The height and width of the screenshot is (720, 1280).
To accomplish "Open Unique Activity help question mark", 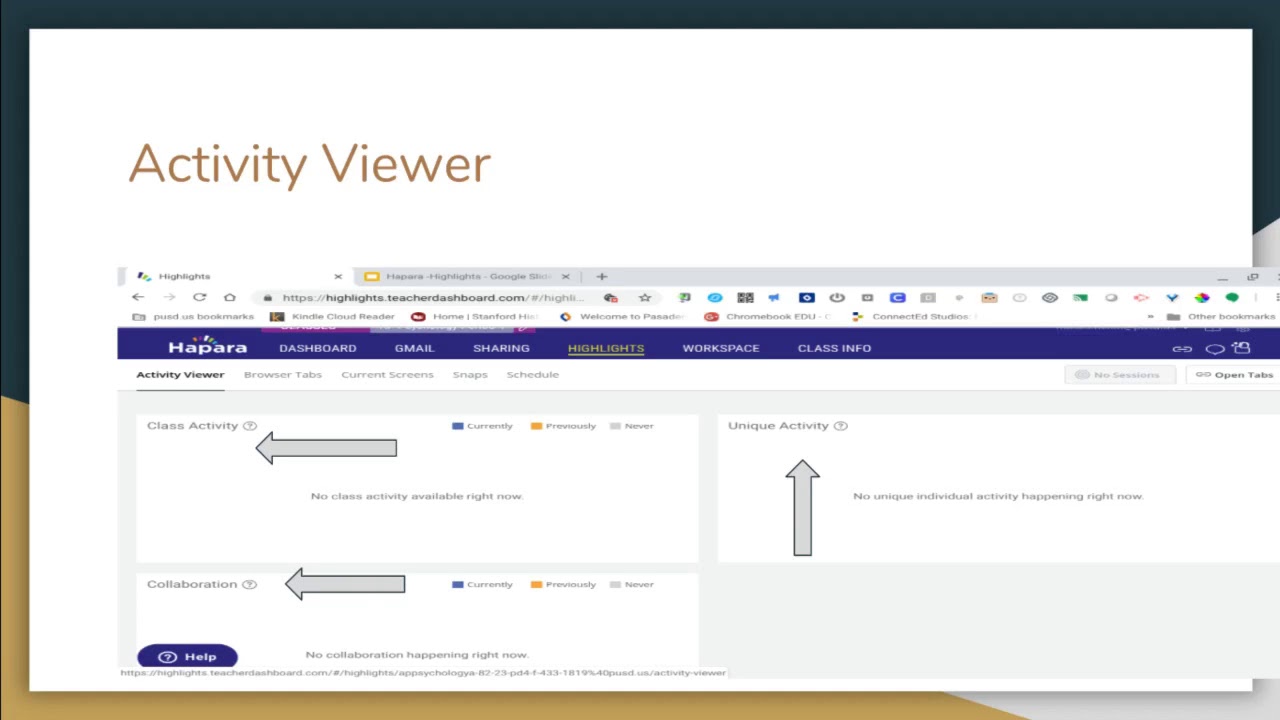I will [x=841, y=426].
